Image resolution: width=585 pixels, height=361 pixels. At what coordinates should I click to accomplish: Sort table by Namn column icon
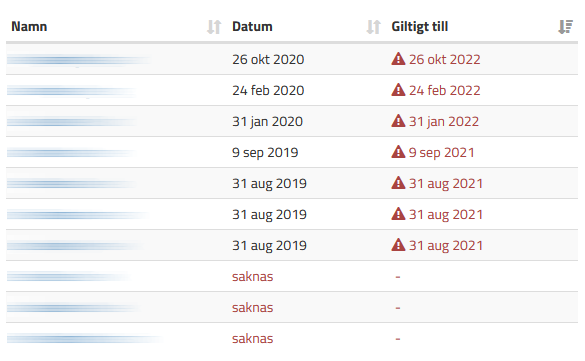tap(214, 27)
